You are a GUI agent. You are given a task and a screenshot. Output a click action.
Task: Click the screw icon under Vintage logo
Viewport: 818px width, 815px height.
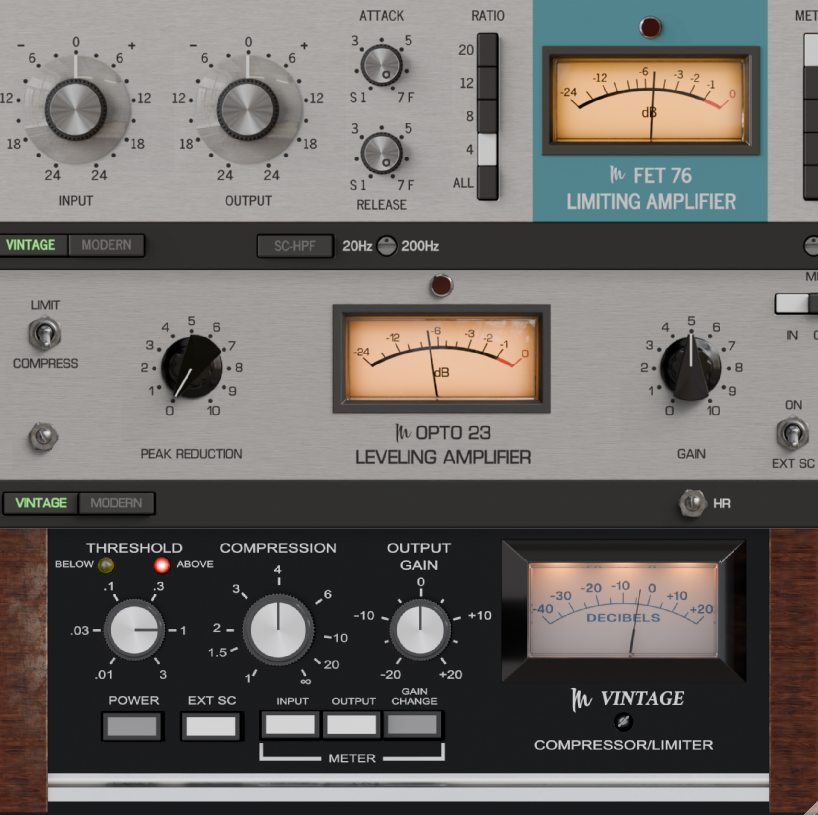click(623, 722)
